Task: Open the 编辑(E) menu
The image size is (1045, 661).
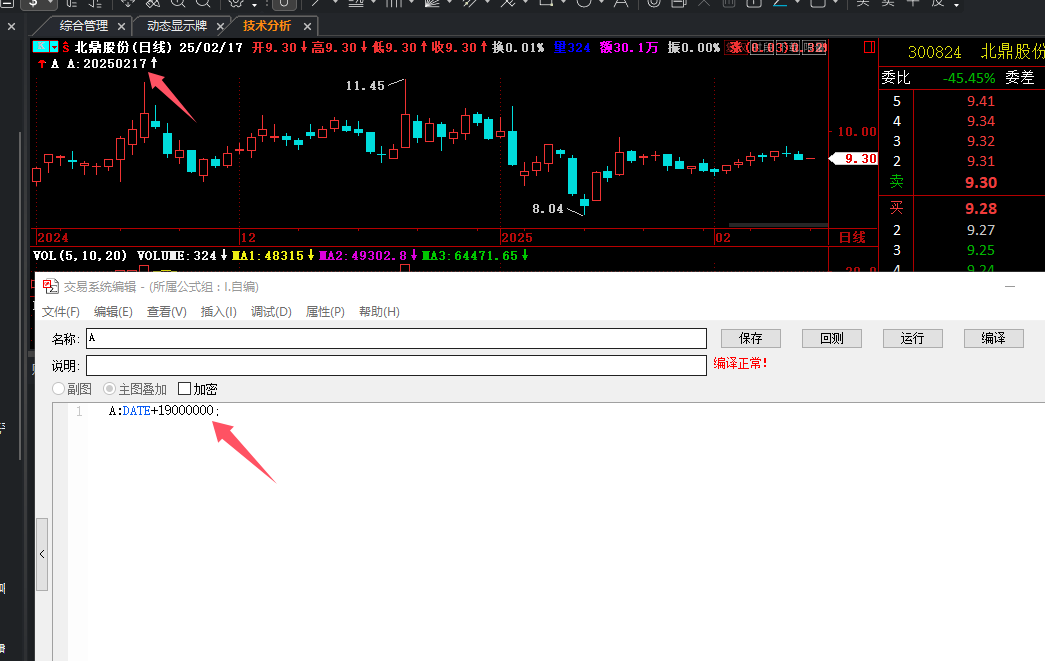Action: coord(113,312)
